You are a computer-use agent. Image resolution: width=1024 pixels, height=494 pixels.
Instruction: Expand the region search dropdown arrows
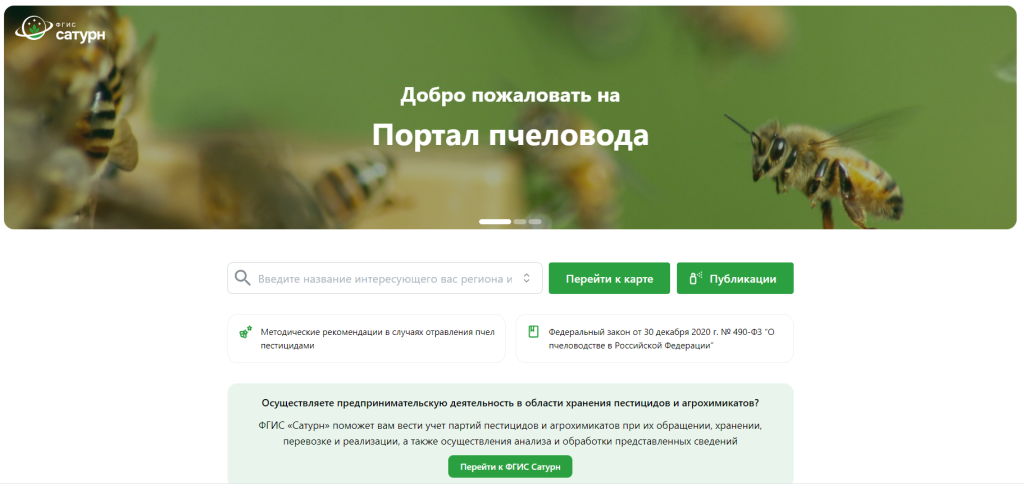click(x=526, y=278)
